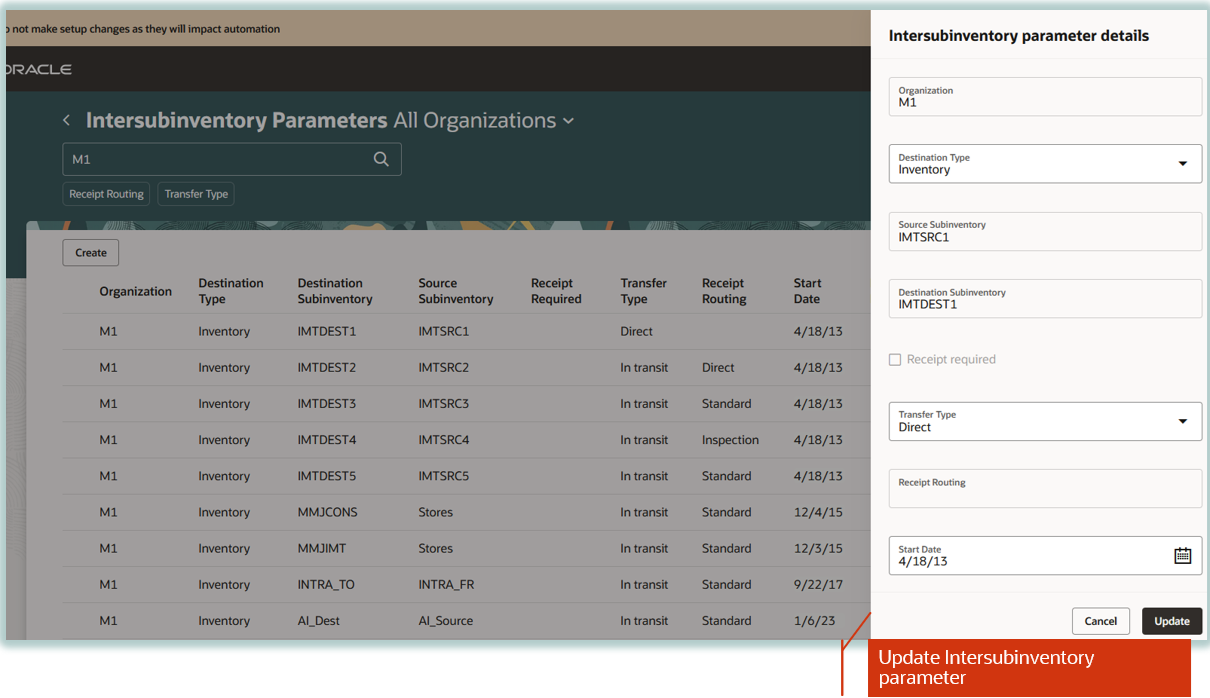Click the 9/22/17 start date cell
The image size is (1210, 698).
818,585
